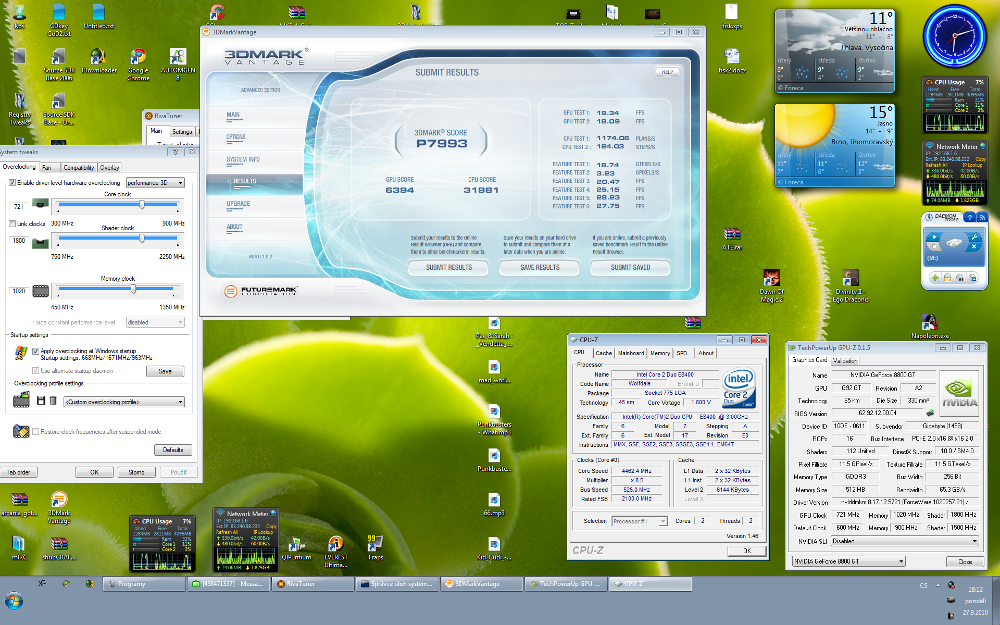This screenshot has width=1000, height=625.
Task: Click the Core clock slider handle
Action: (142, 205)
